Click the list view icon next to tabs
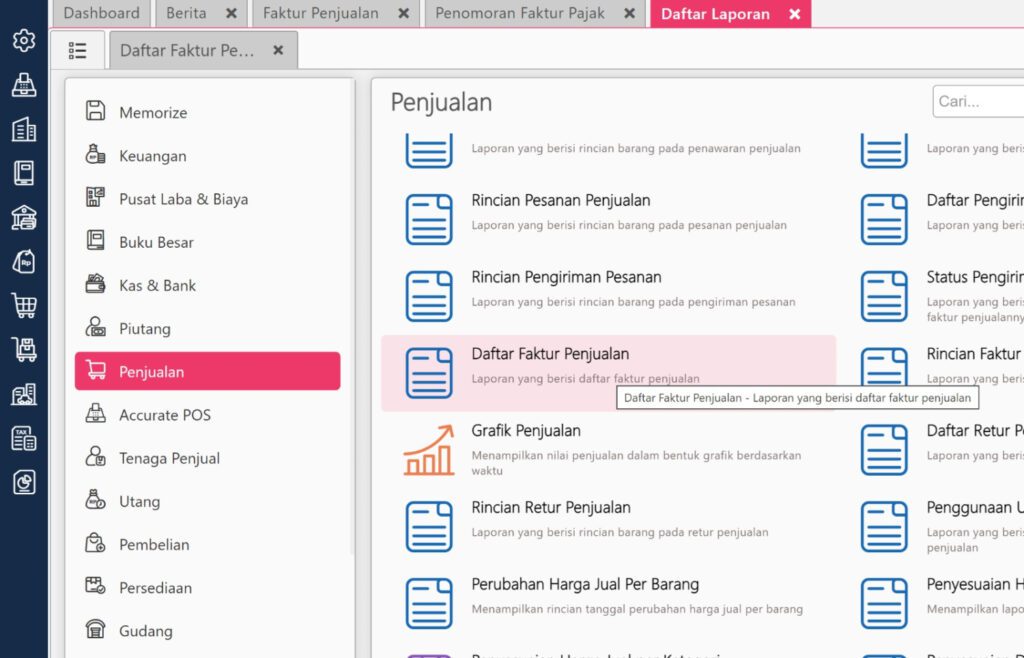Viewport: 1024px width, 658px height. coord(78,49)
